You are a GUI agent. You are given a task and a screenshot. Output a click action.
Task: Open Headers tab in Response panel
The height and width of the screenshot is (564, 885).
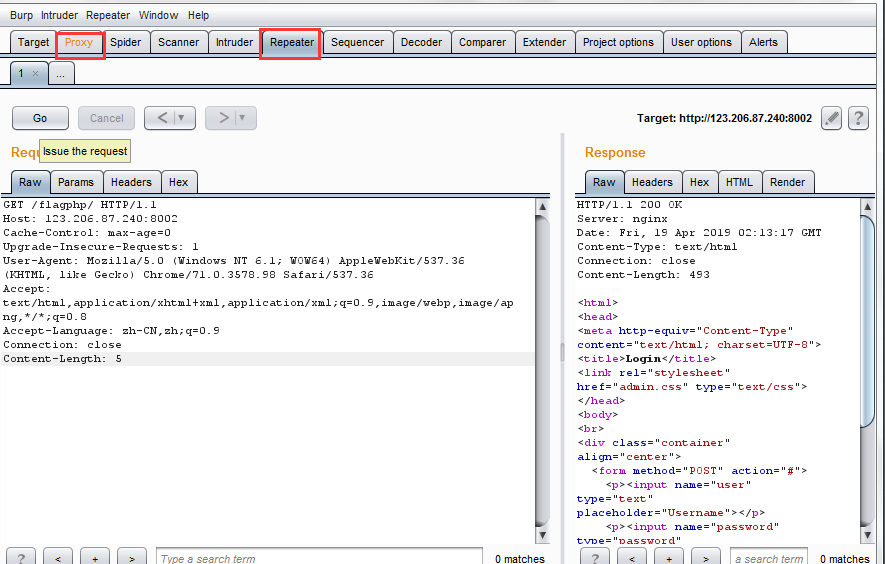click(652, 182)
